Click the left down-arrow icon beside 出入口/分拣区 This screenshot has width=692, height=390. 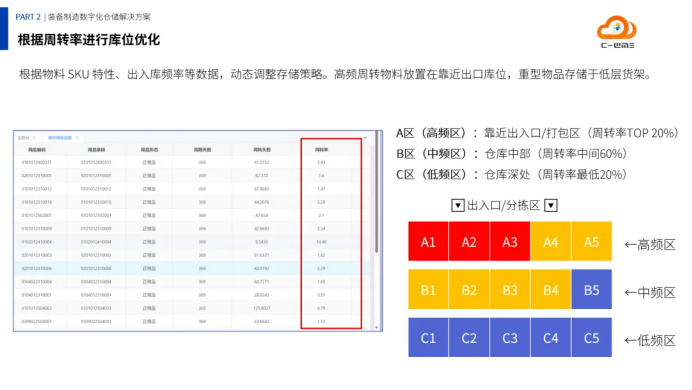(458, 206)
